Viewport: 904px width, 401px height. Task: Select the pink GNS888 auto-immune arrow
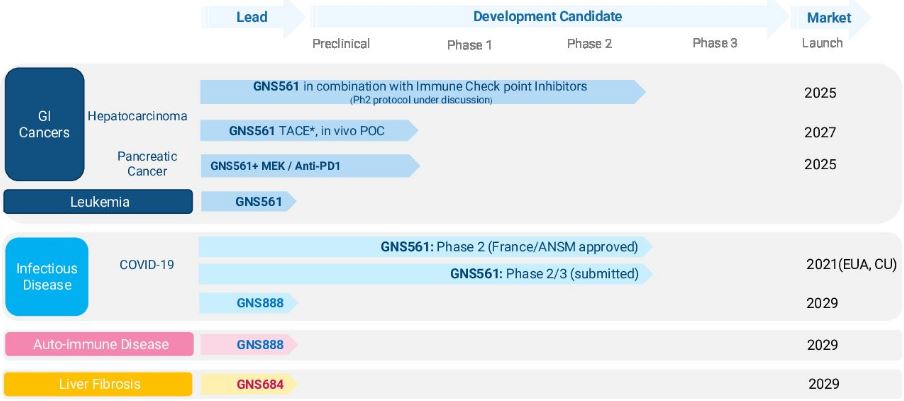(x=248, y=345)
